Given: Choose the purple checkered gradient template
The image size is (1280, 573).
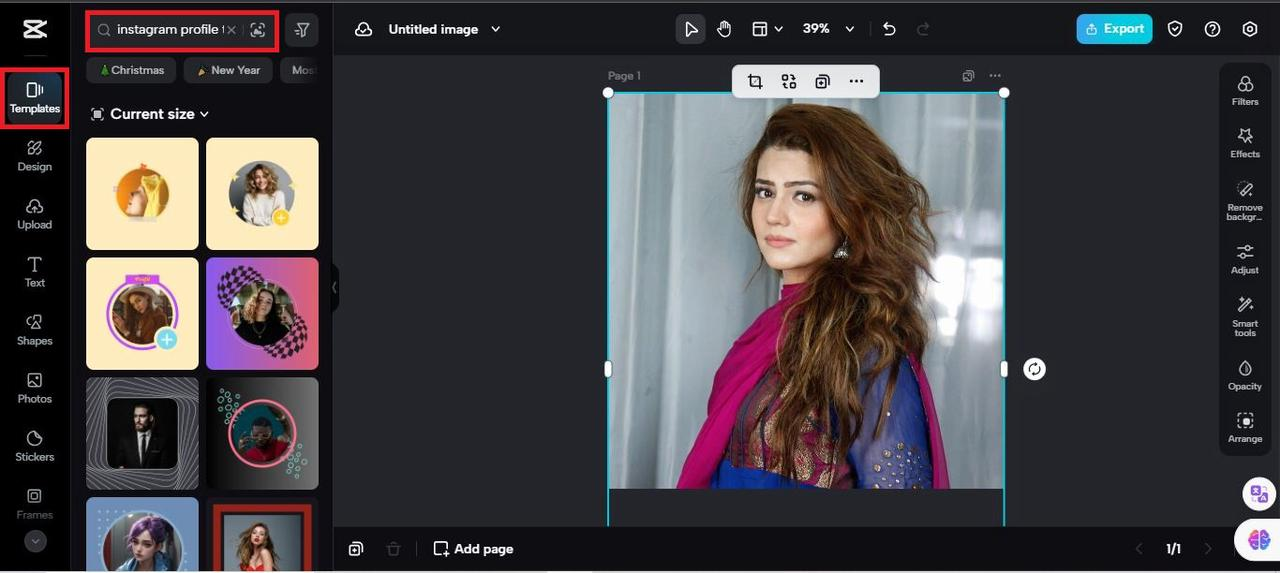Looking at the screenshot, I should (x=262, y=313).
